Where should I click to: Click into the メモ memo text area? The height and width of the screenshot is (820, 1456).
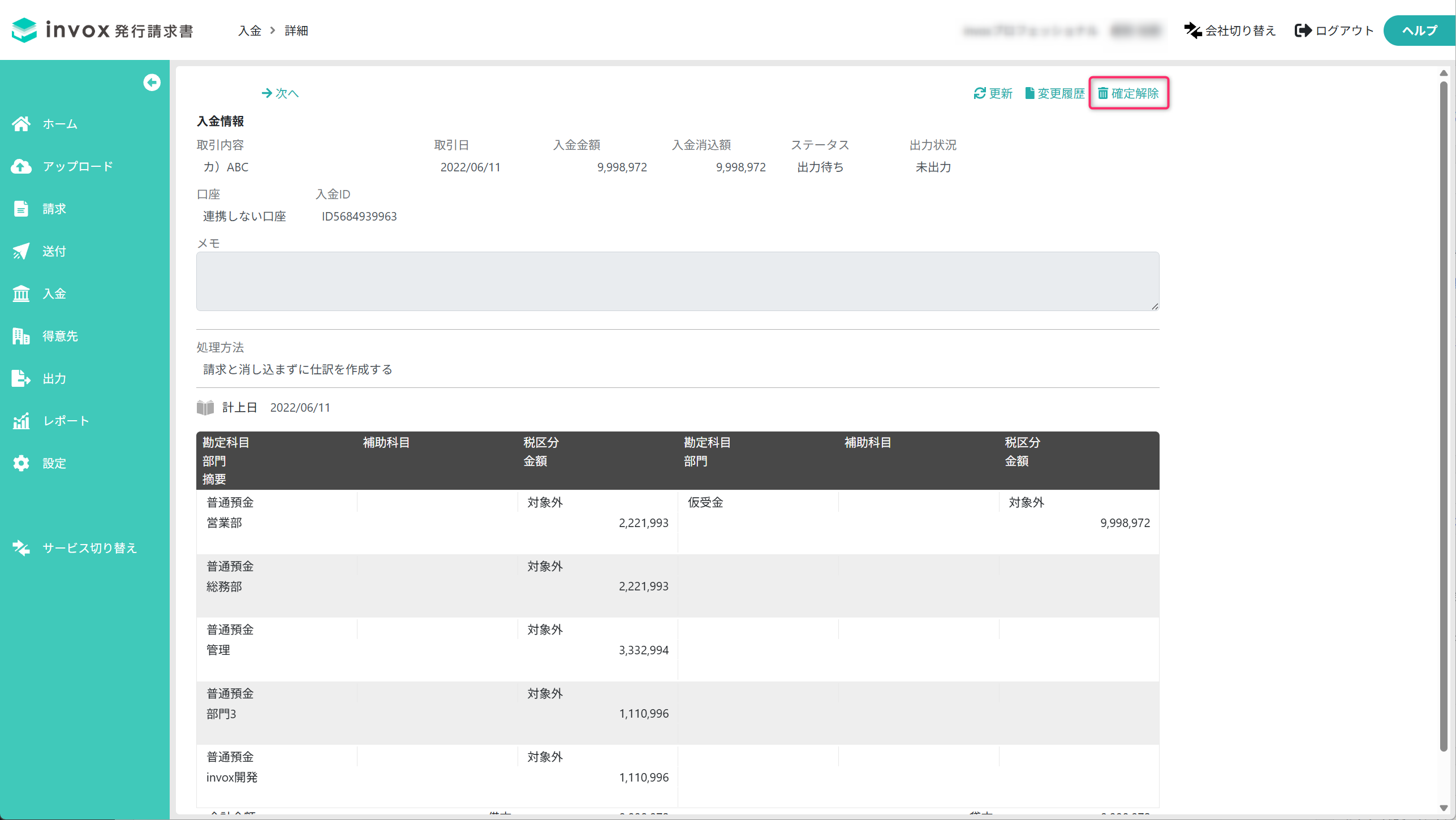[678, 281]
